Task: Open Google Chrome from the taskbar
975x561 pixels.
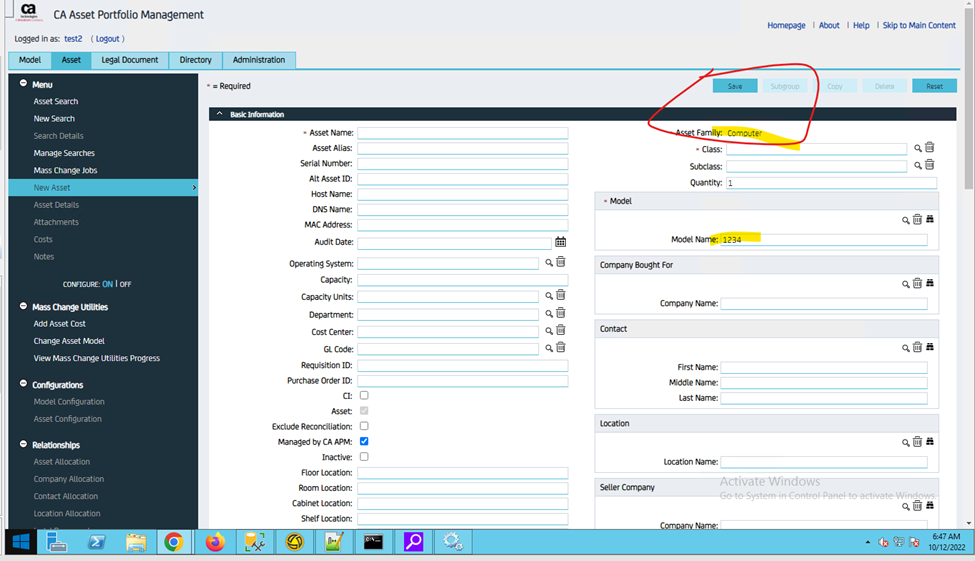Action: (x=173, y=542)
